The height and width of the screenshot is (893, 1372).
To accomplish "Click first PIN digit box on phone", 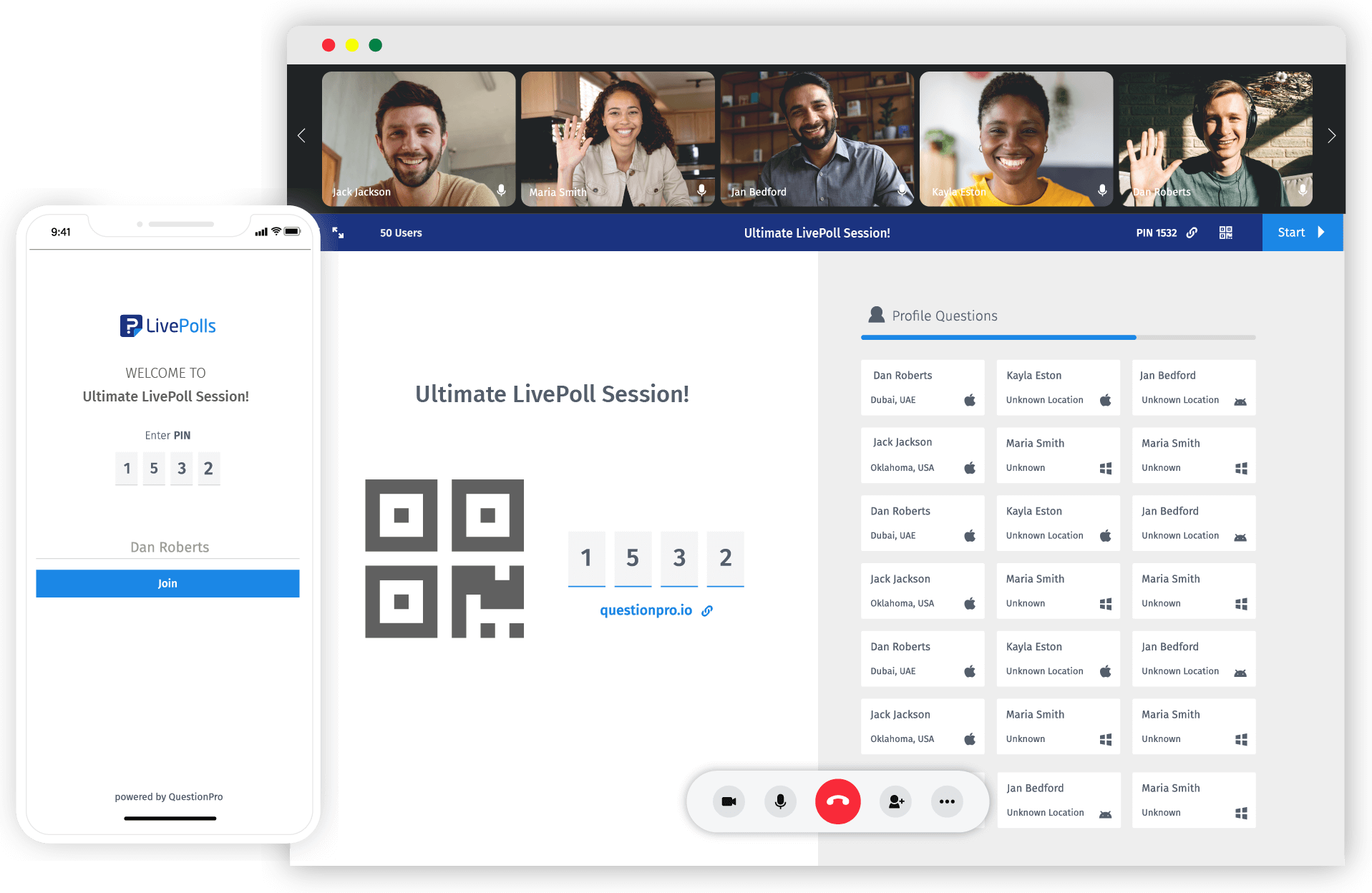I will pyautogui.click(x=127, y=469).
